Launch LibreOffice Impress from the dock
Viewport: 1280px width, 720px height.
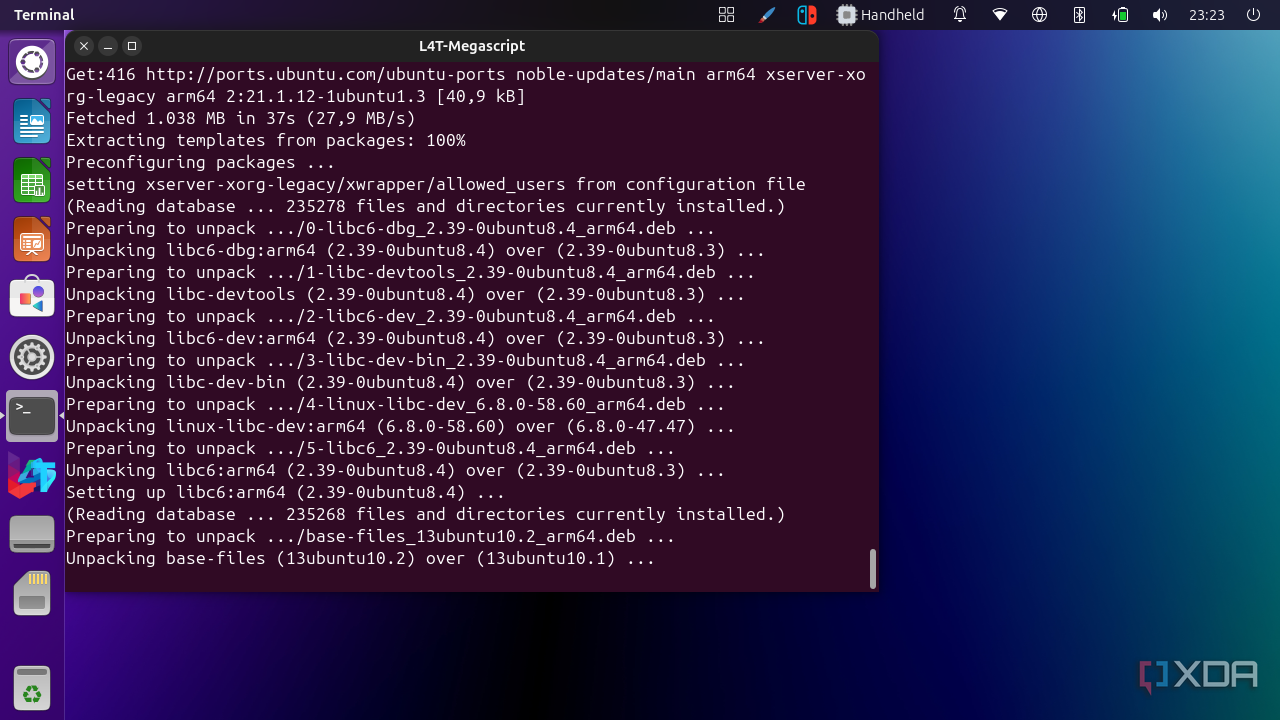coord(32,239)
